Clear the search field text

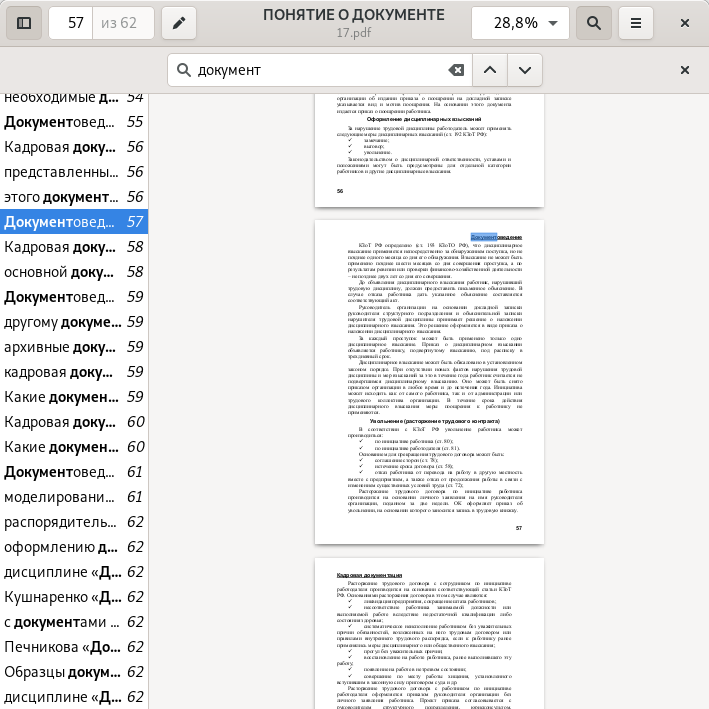pos(456,70)
